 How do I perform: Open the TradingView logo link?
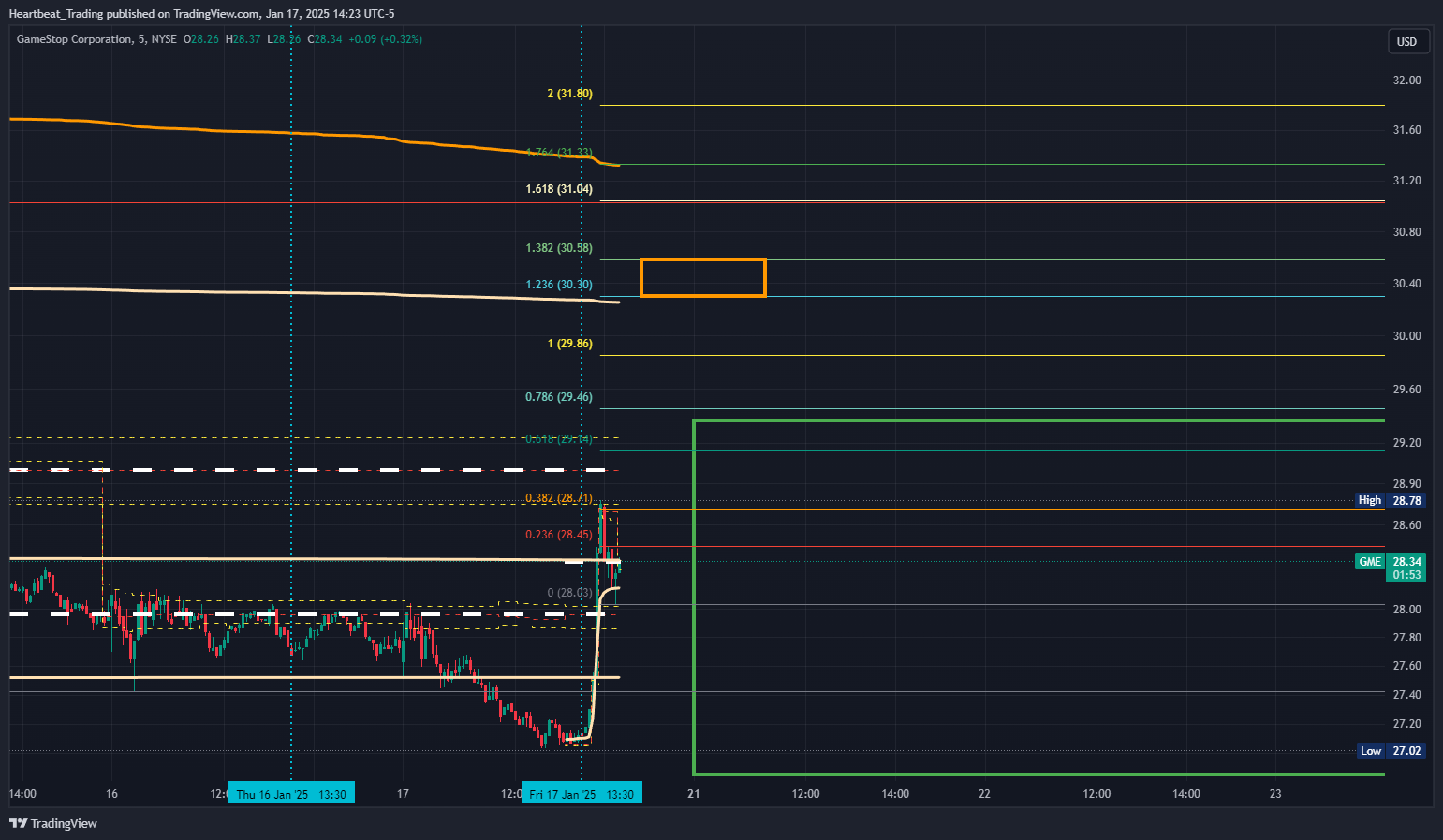tap(53, 823)
